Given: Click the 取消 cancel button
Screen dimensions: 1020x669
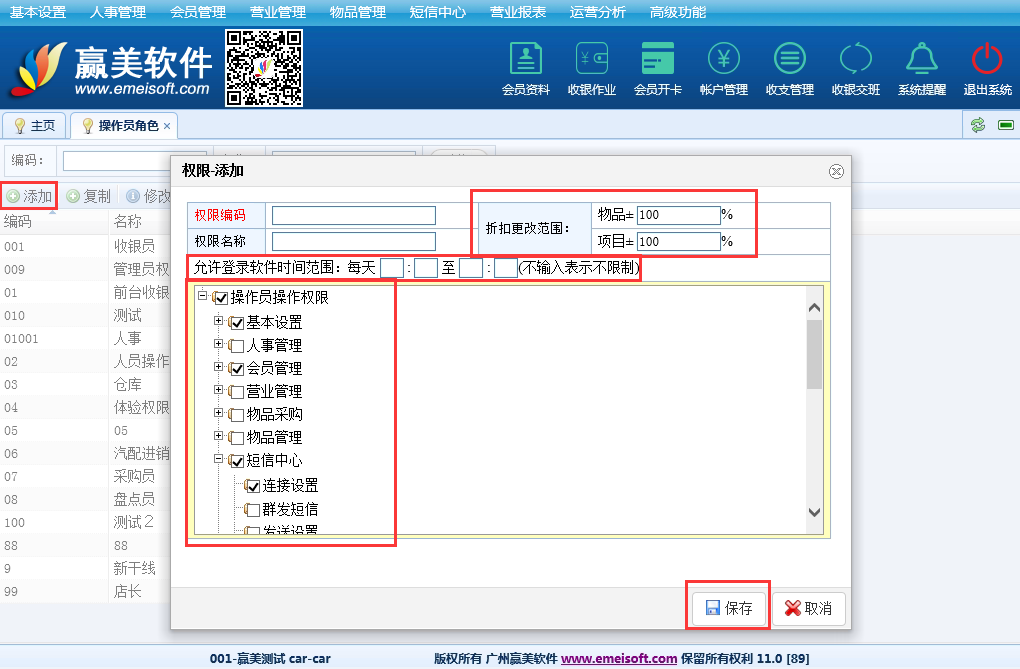Looking at the screenshot, I should pos(809,608).
